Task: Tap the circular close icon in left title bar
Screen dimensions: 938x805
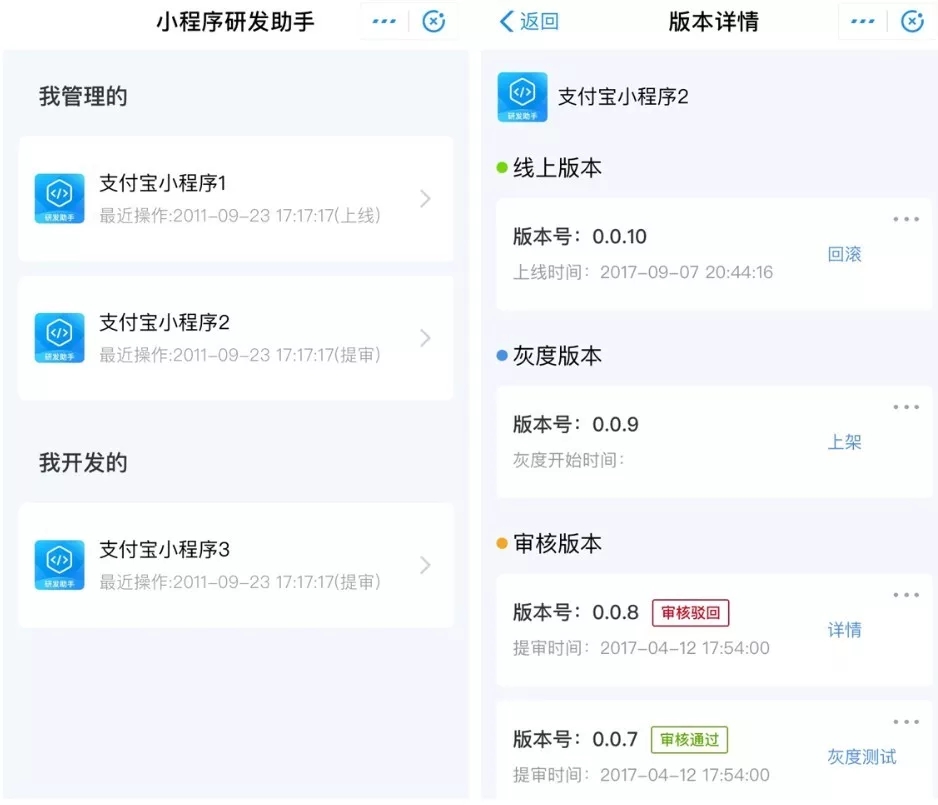Action: click(x=434, y=21)
